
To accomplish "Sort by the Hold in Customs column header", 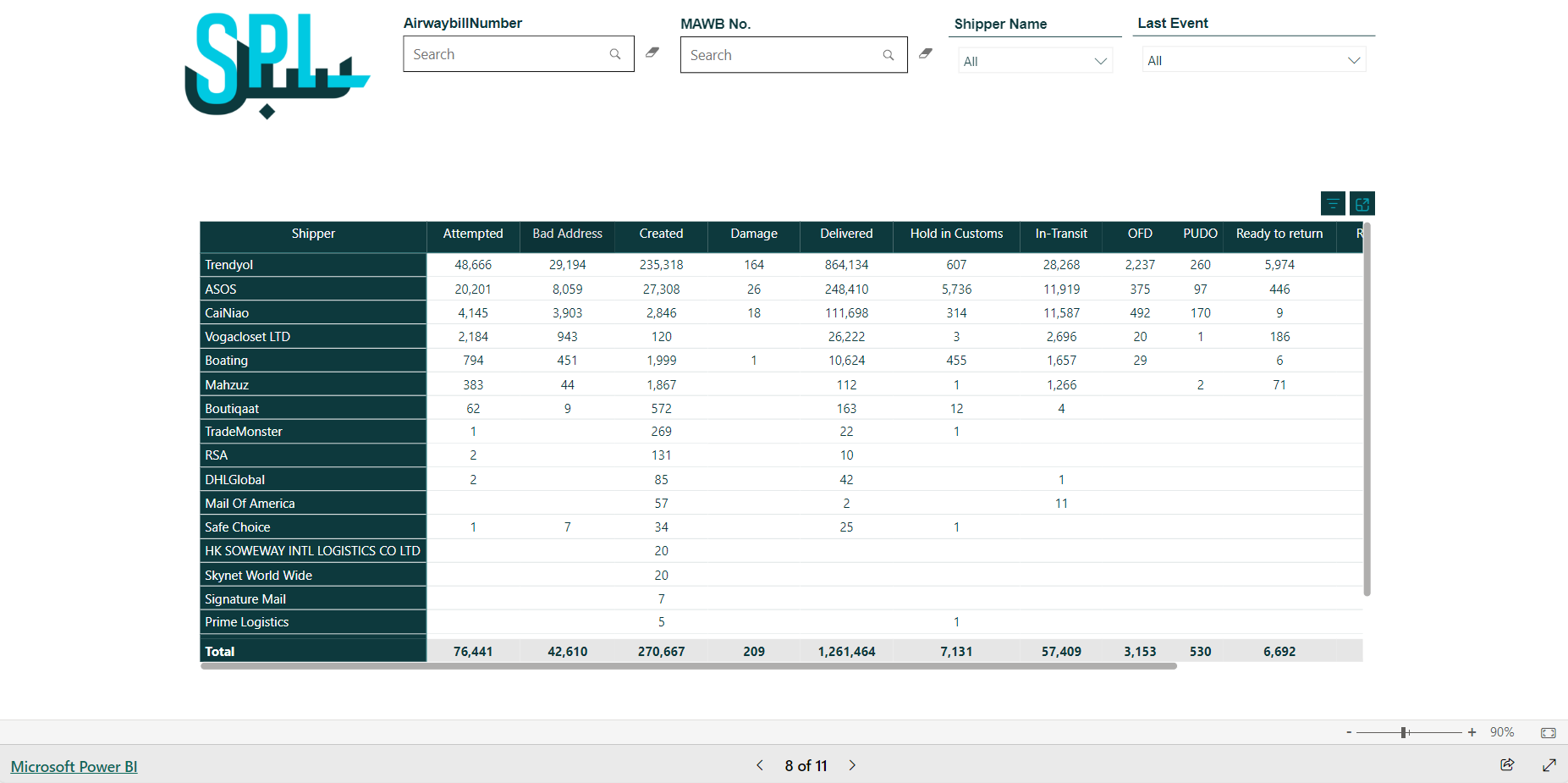I will point(956,234).
